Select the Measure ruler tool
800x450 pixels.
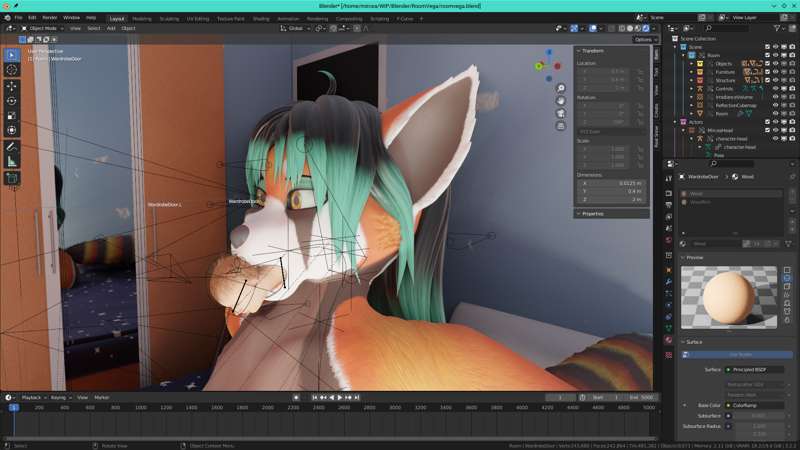12,161
